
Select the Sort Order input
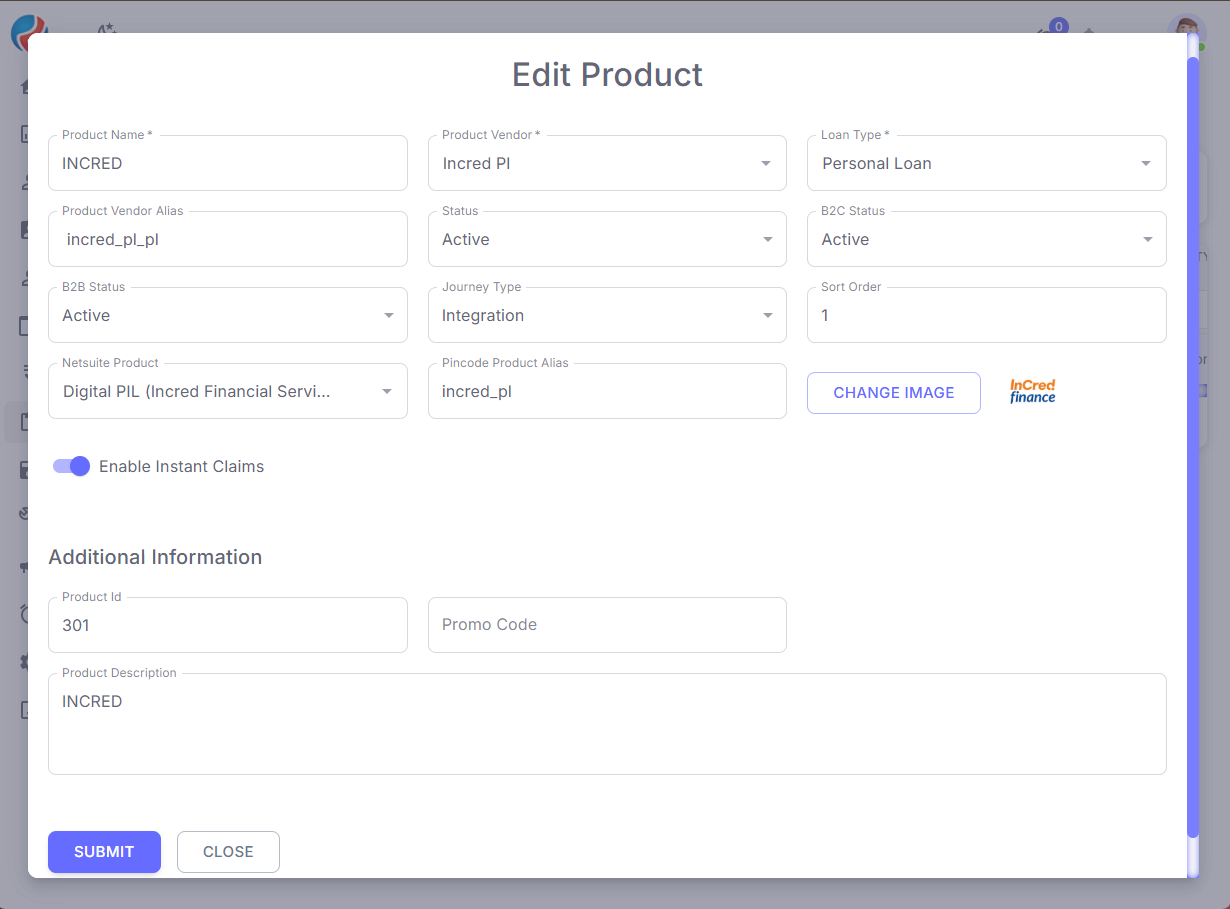coord(986,315)
